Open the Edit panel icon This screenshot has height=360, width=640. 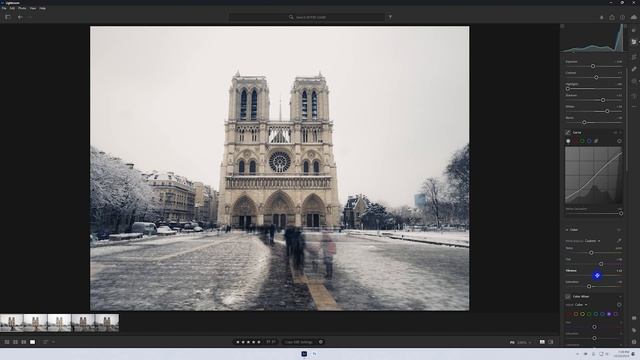pyautogui.click(x=634, y=42)
